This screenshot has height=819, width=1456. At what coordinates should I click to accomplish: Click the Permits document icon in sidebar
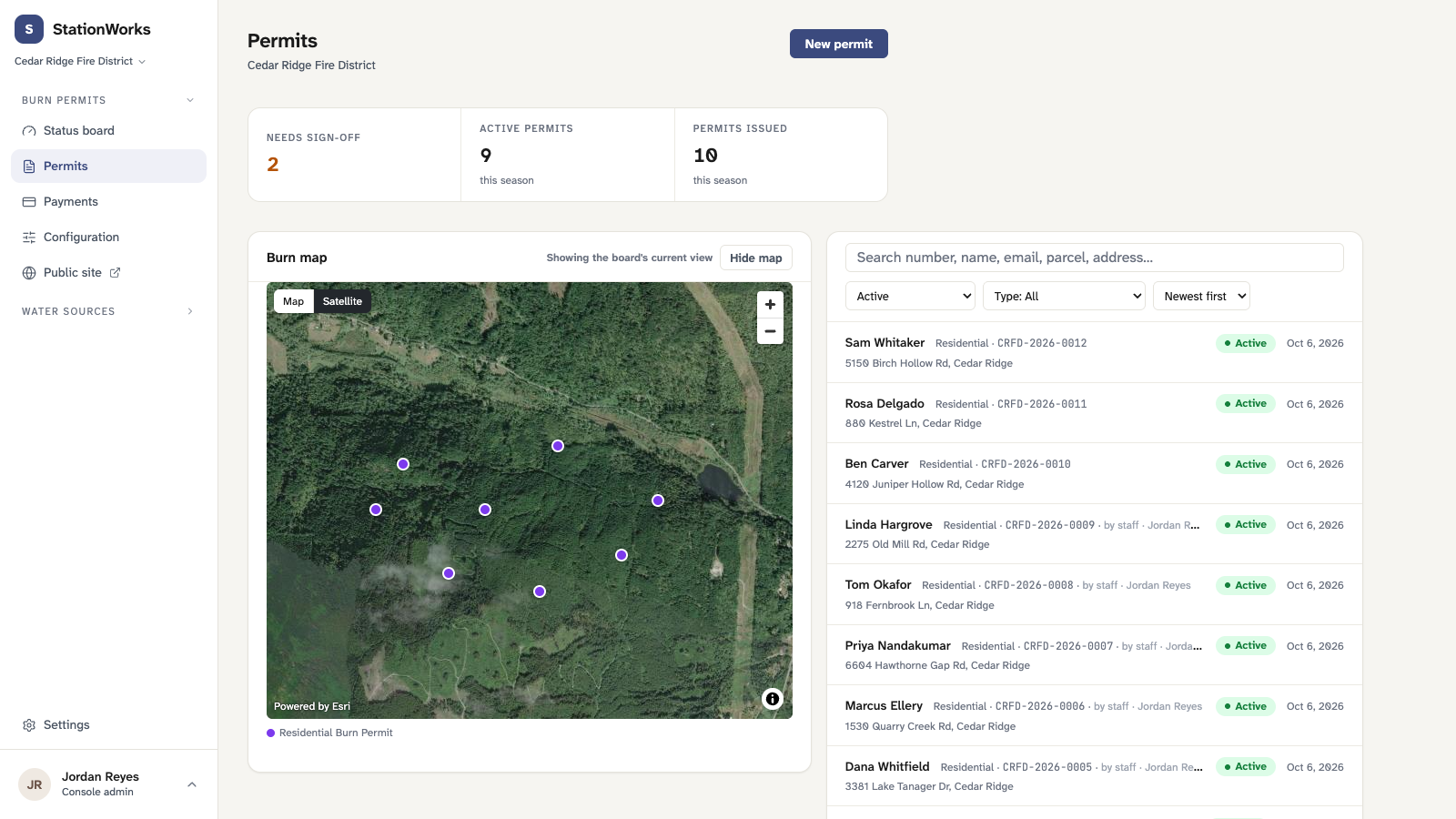point(29,167)
